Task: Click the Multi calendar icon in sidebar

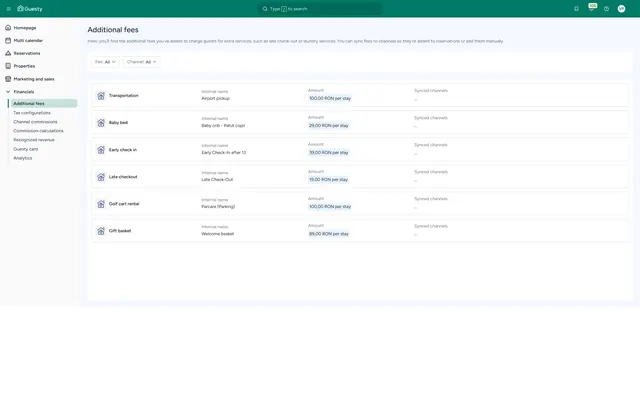Action: (x=8, y=40)
